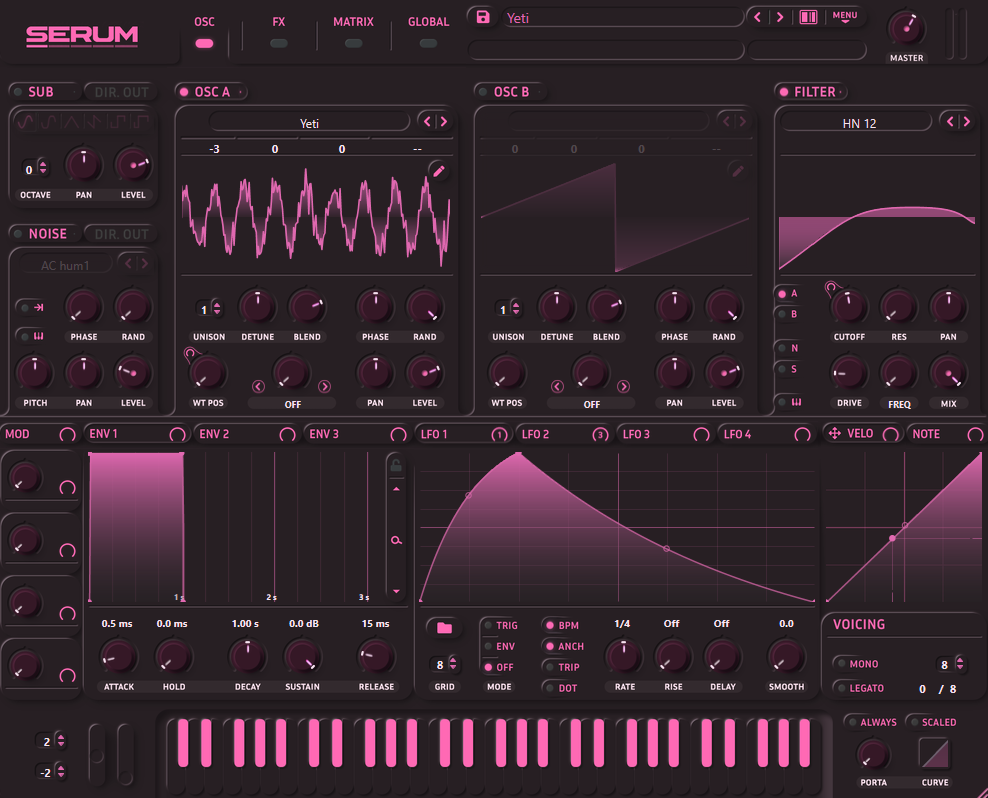Click the Yeti preset name field

(x=623, y=18)
